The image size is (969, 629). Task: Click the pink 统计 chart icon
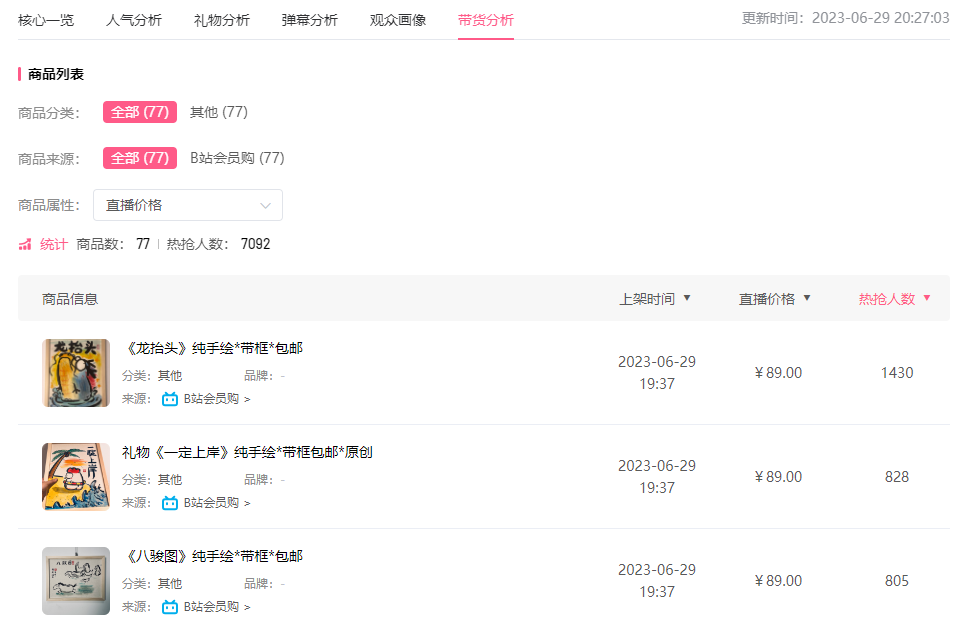25,245
